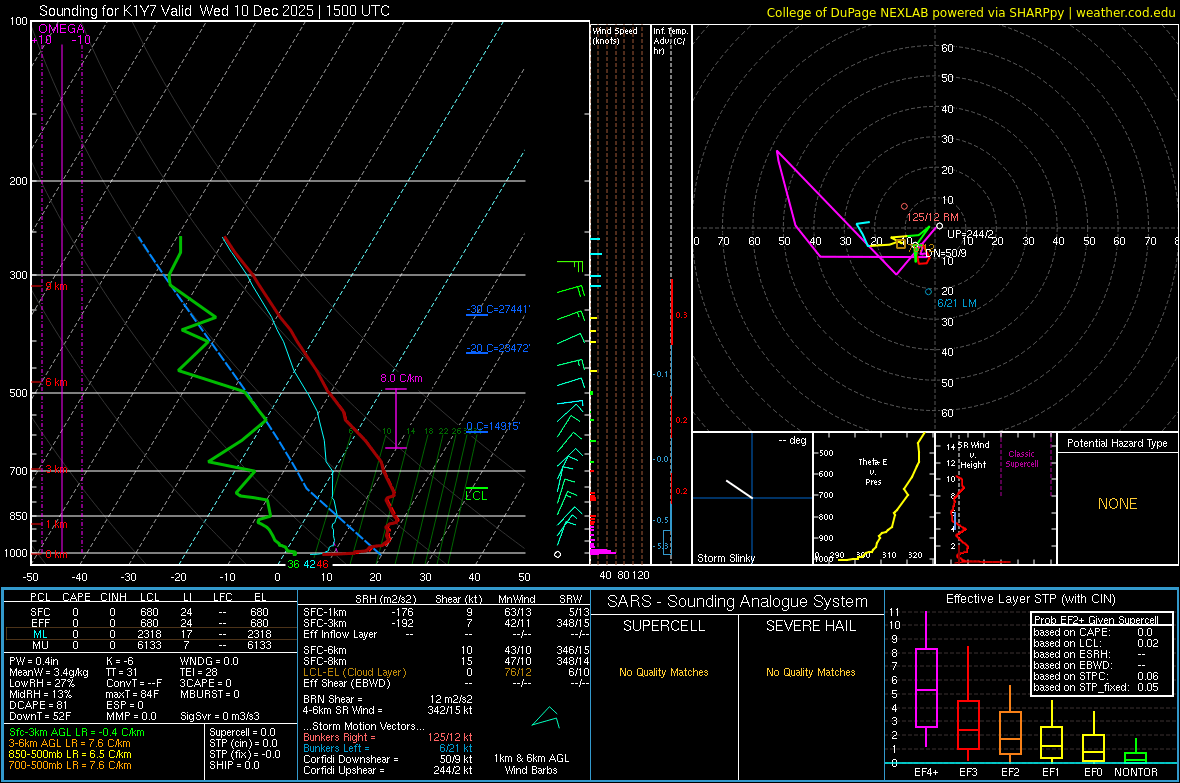Viewport: 1180px width, 783px height.
Task: Click the weather.cod.edu NEXLAB credit text
Action: [970, 12]
